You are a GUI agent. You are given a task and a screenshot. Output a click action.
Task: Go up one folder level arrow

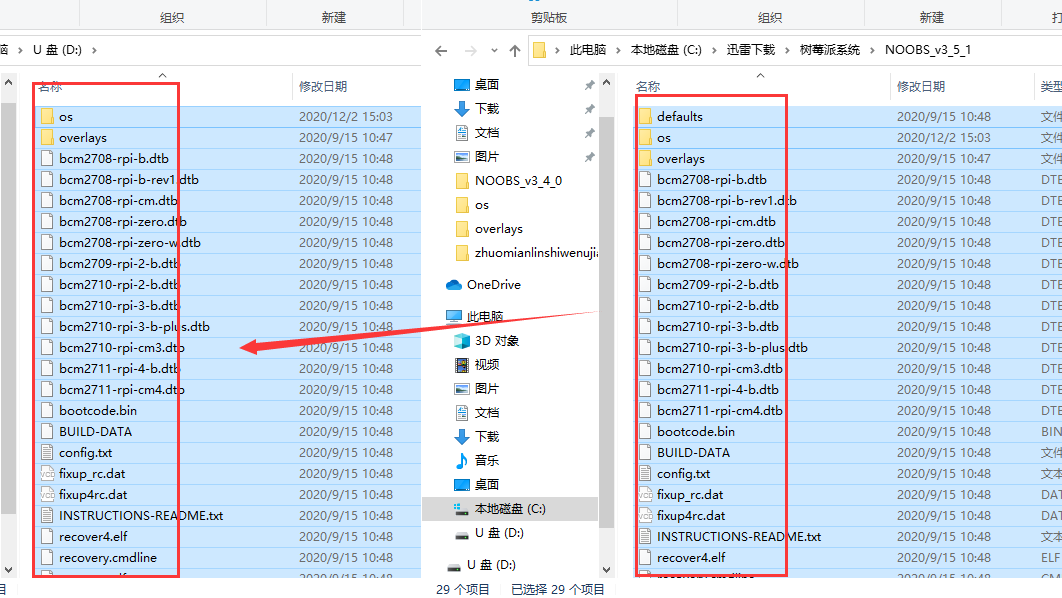tap(515, 51)
